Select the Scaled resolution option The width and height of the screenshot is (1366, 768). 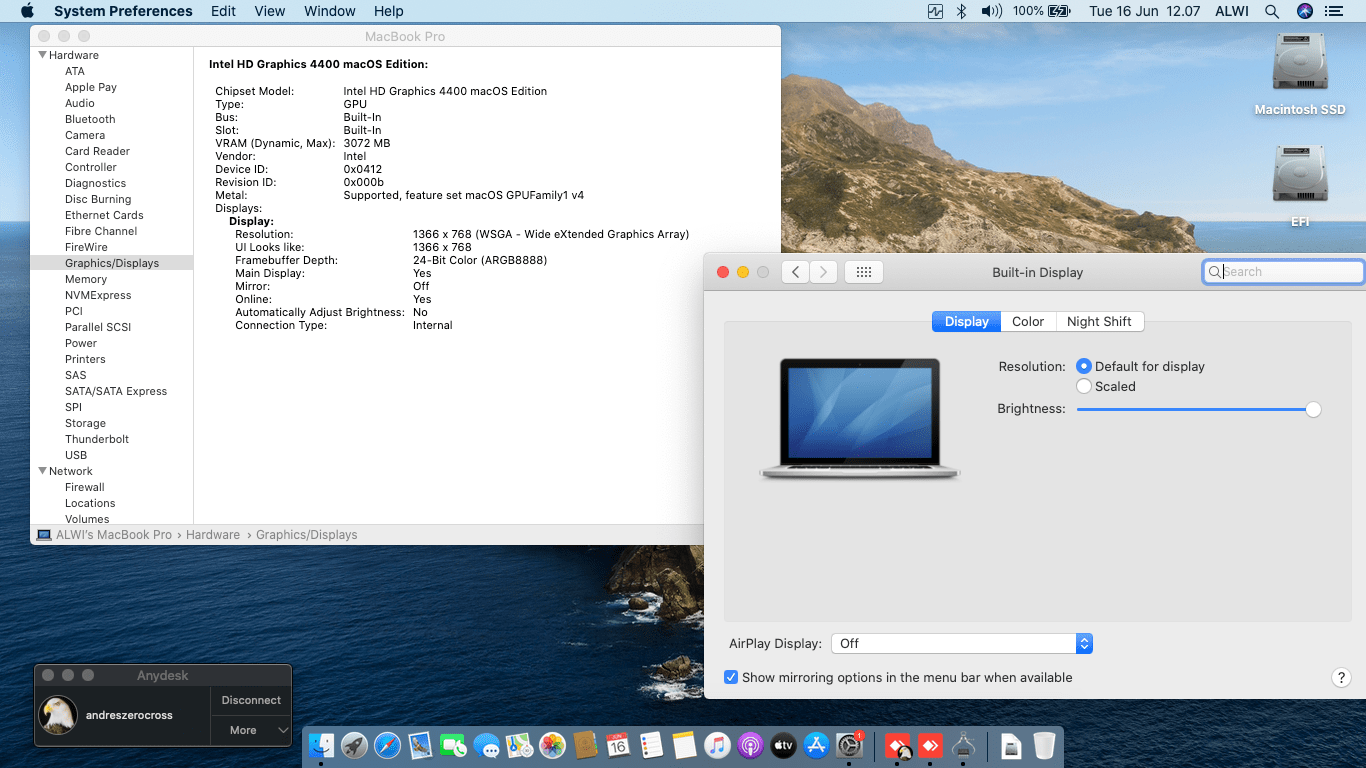point(1084,386)
